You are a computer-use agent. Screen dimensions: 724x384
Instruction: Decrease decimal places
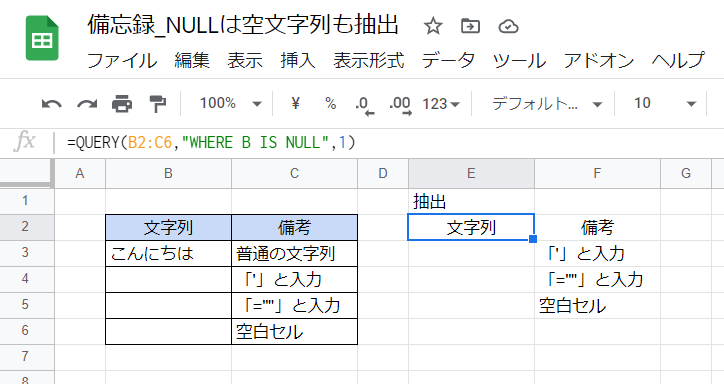(364, 105)
